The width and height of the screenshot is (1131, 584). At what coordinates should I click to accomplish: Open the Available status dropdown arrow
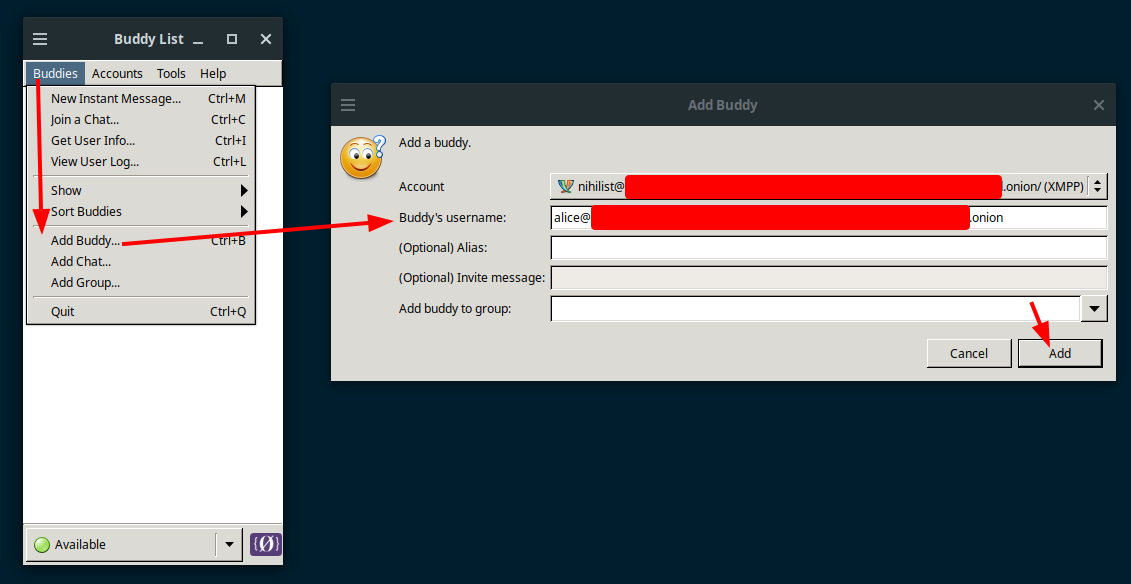click(229, 544)
